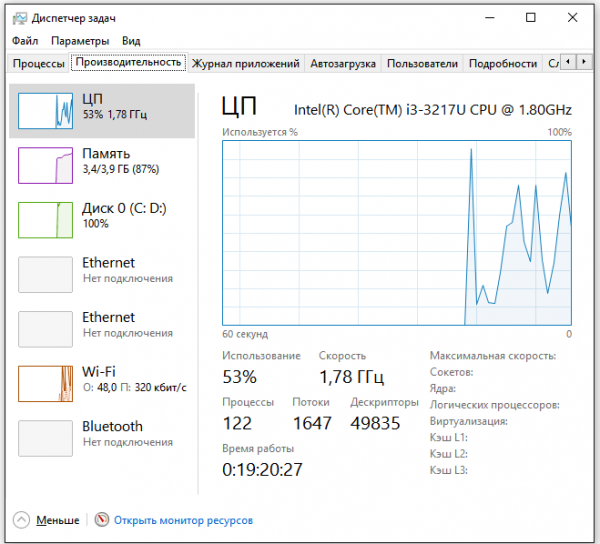Close the Task Manager window
The width and height of the screenshot is (600, 544).
[572, 18]
